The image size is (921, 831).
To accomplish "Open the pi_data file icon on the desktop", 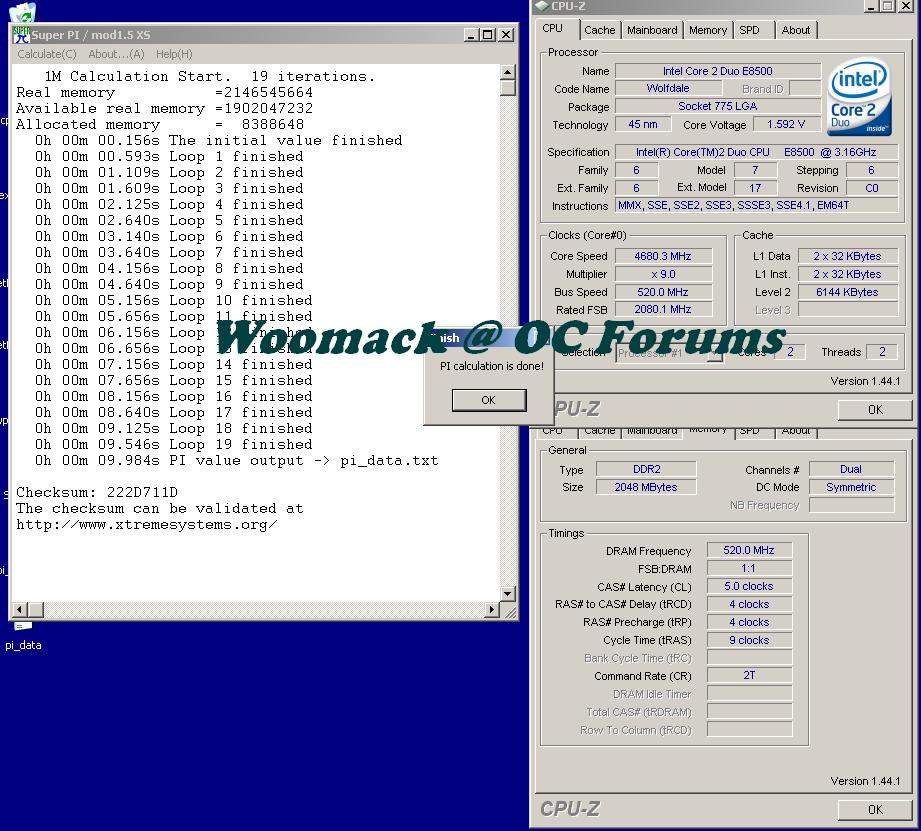I will coord(23,626).
